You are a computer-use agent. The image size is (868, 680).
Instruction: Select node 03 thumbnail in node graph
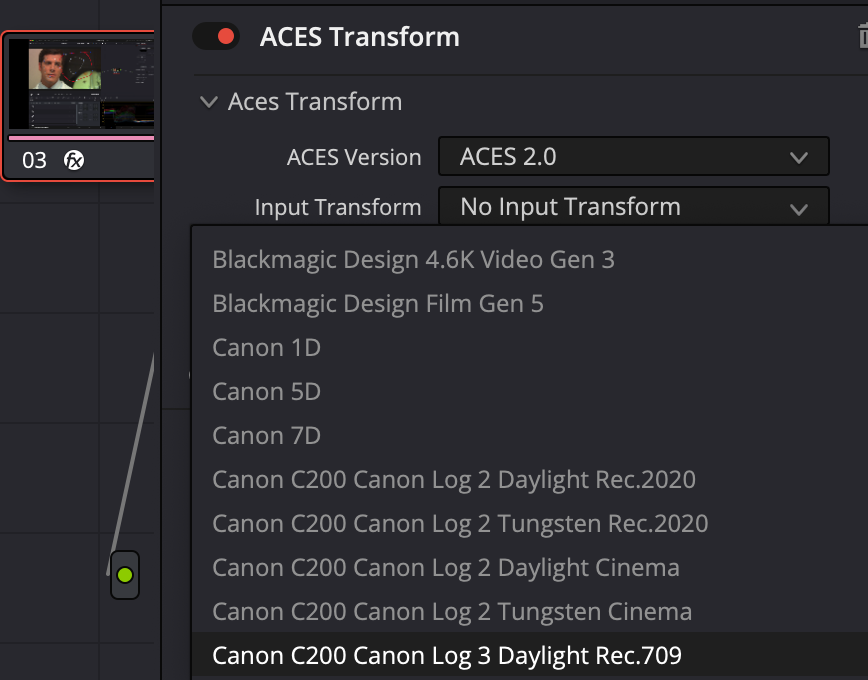tap(81, 84)
